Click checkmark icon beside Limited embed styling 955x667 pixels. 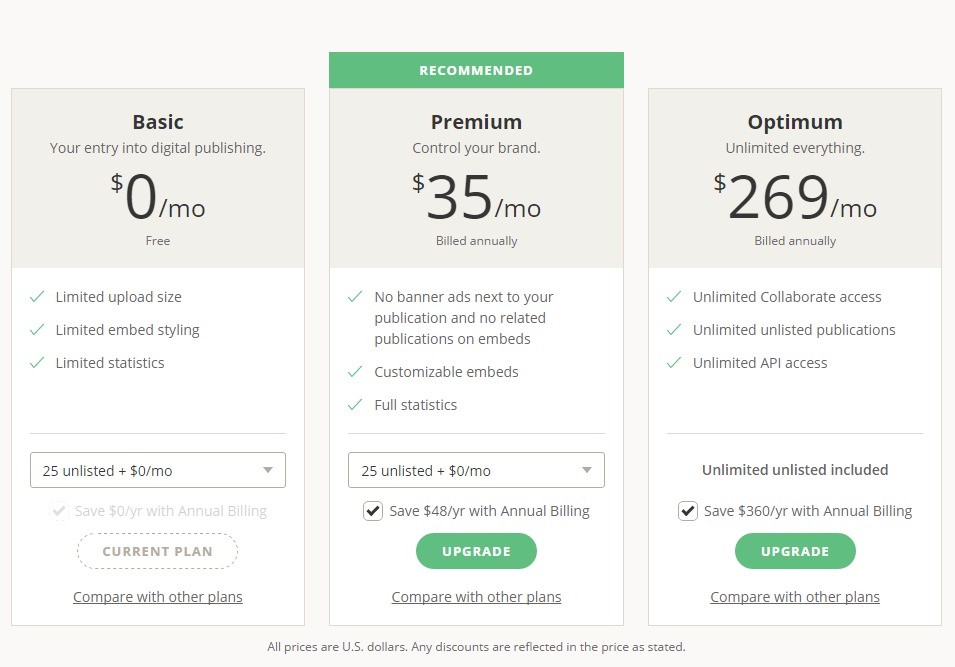37,330
